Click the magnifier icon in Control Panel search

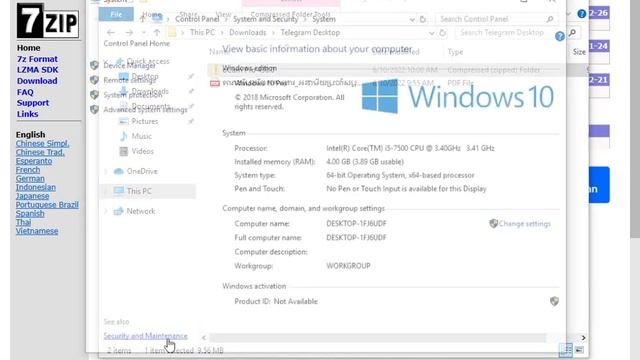[x=550, y=19]
